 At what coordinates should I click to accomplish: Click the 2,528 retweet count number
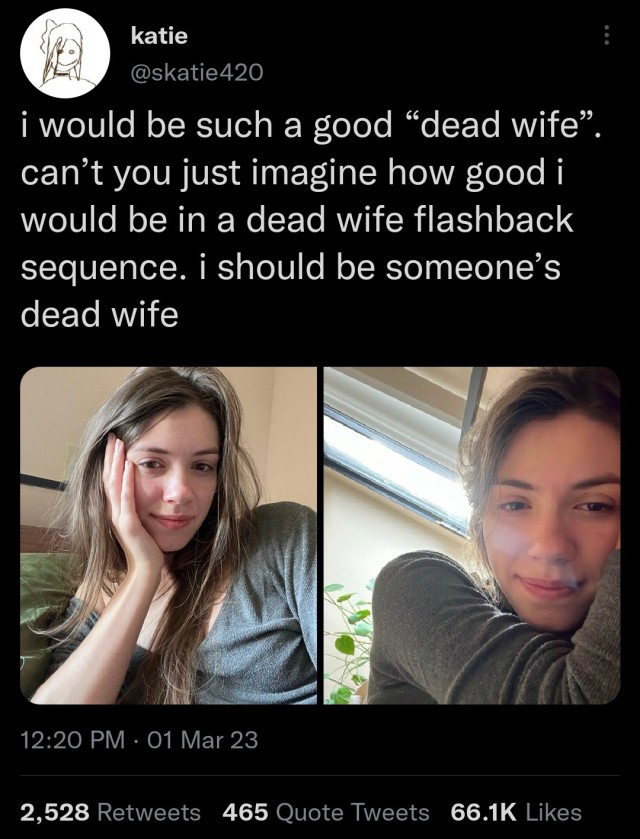click(x=55, y=812)
